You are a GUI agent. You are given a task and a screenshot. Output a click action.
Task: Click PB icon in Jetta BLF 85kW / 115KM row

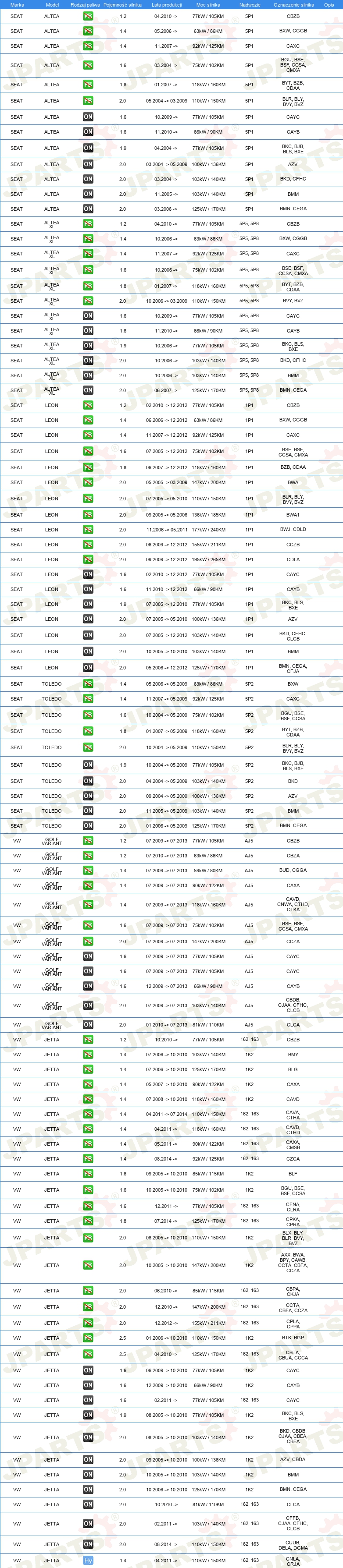click(x=88, y=1174)
